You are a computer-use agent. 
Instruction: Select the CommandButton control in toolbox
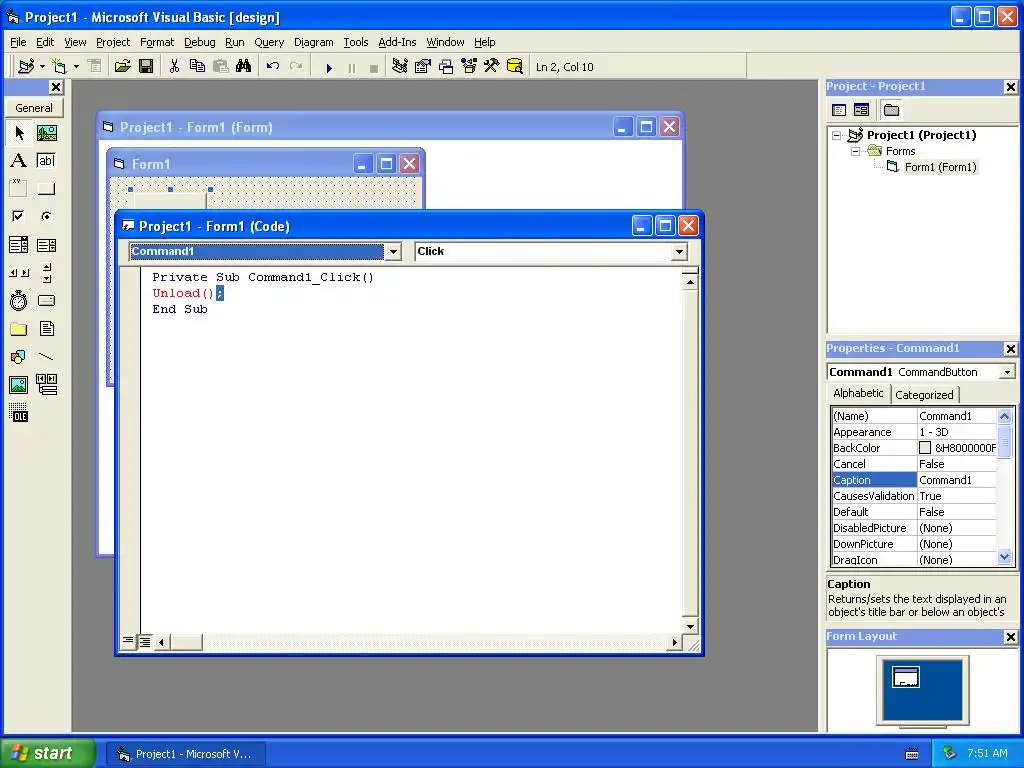point(46,188)
